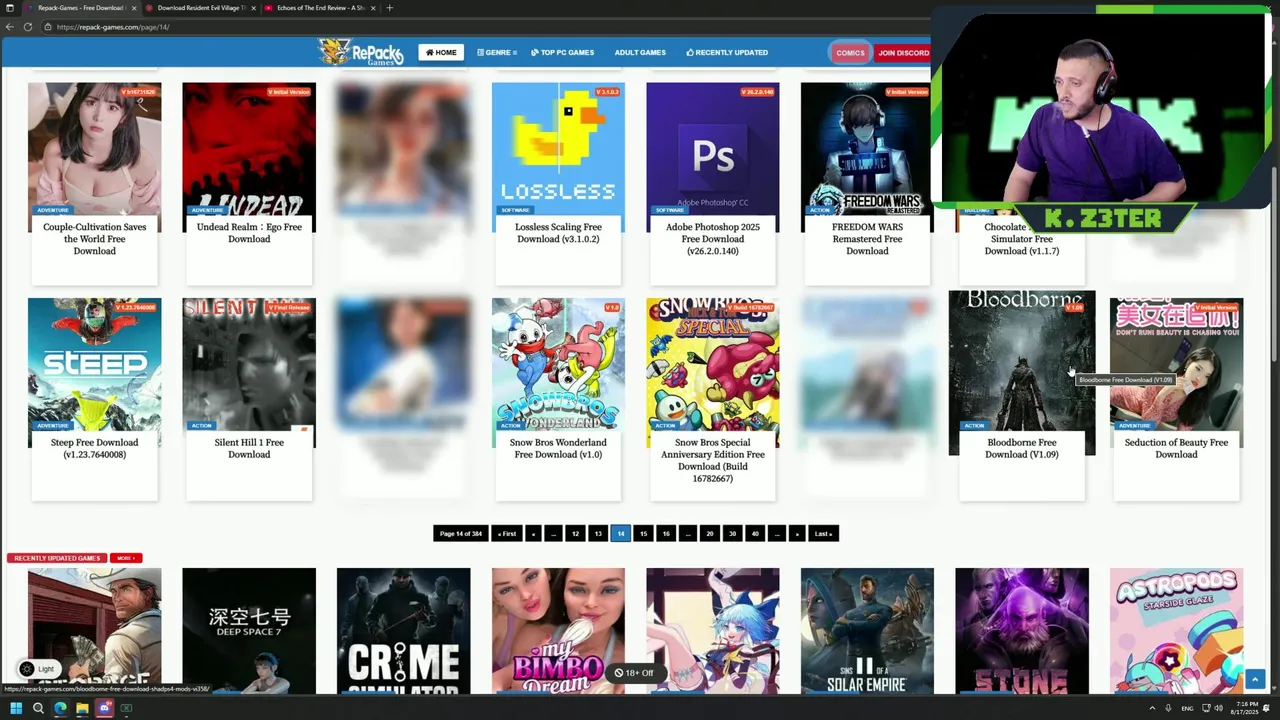Open ADULT GAMES menu item
The image size is (1280, 720).
click(x=640, y=52)
